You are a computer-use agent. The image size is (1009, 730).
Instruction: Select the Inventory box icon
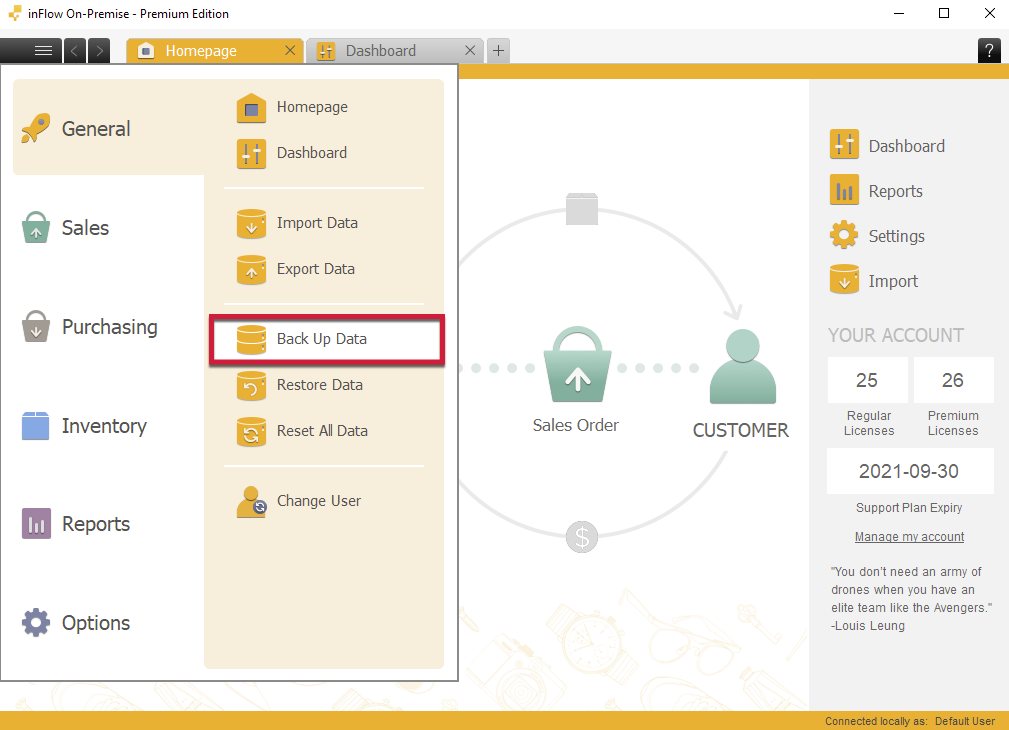[x=35, y=426]
